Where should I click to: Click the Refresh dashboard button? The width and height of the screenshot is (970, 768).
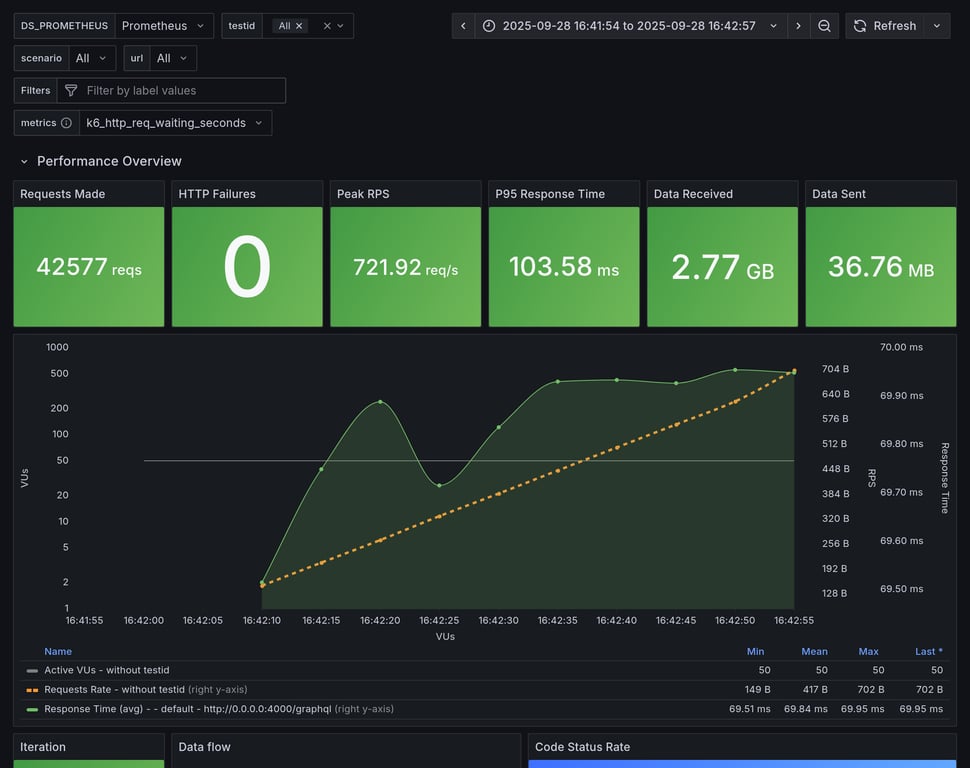pyautogui.click(x=885, y=26)
